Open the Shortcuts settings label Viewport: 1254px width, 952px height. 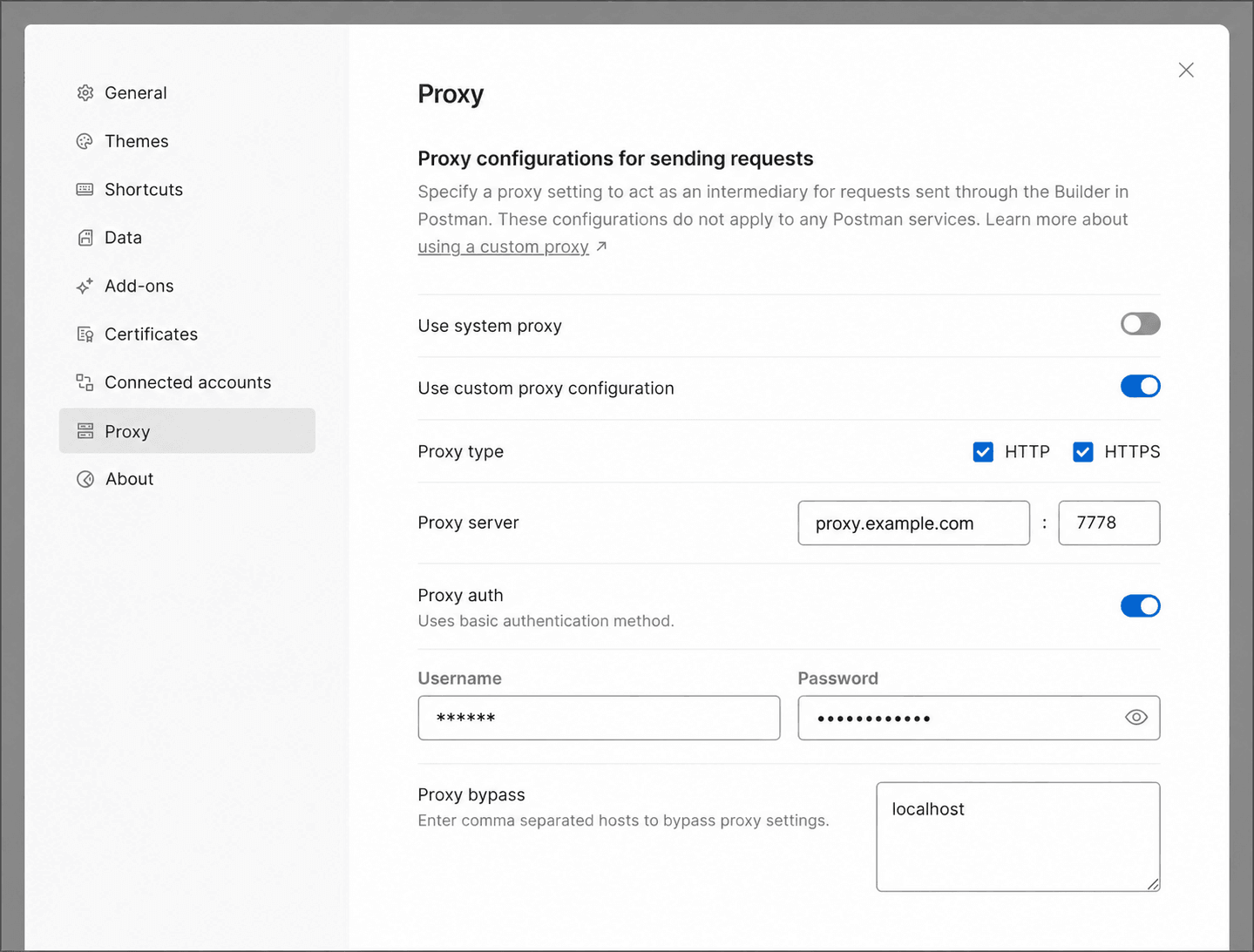point(144,189)
